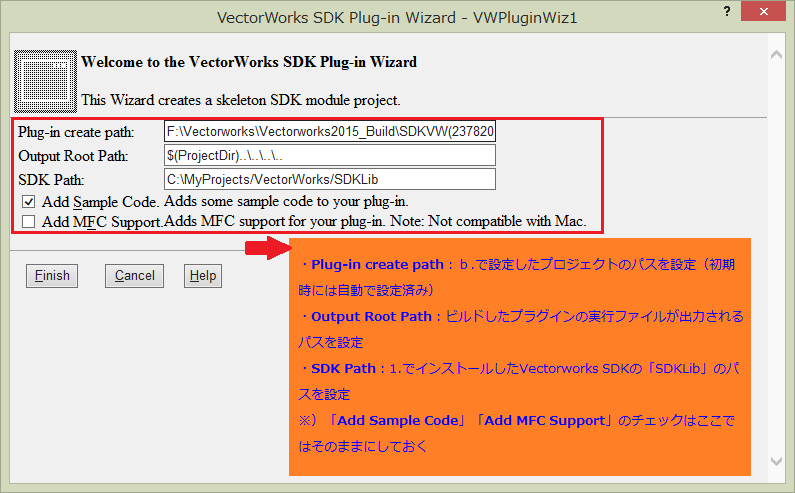Viewport: 795px width, 493px height.
Task: Click the Plug-in create path field
Action: pyautogui.click(x=330, y=131)
